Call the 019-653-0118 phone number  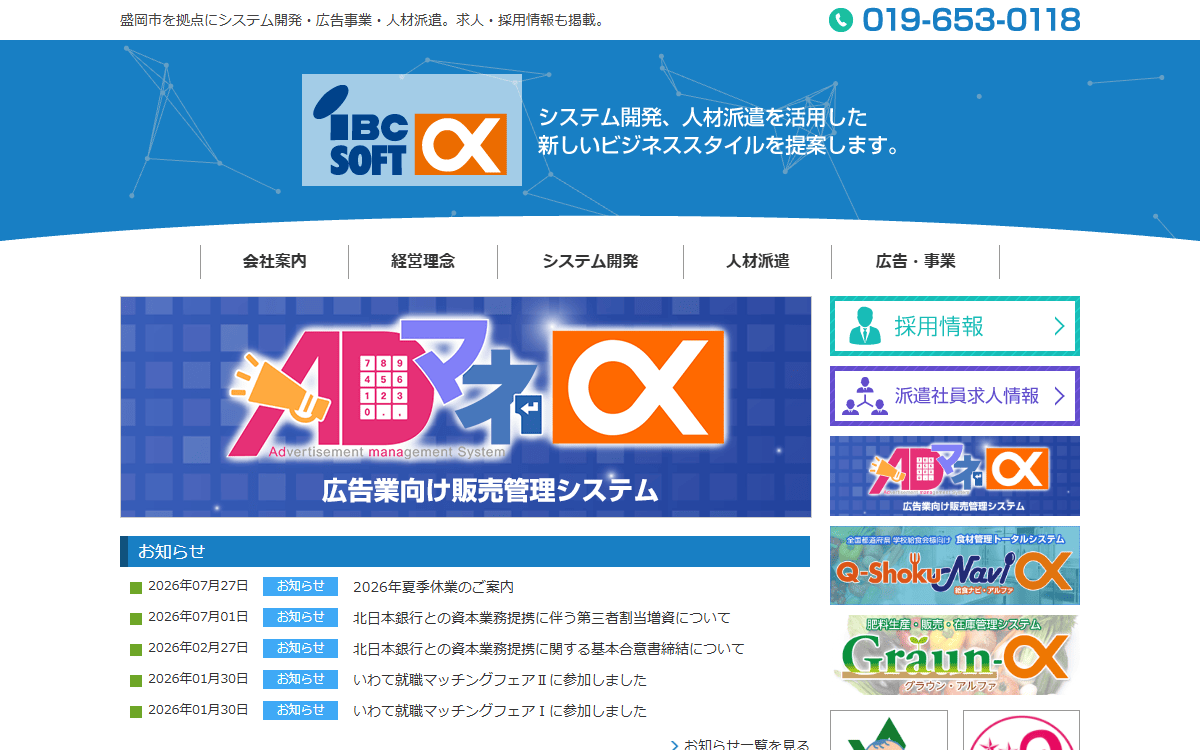coord(971,20)
